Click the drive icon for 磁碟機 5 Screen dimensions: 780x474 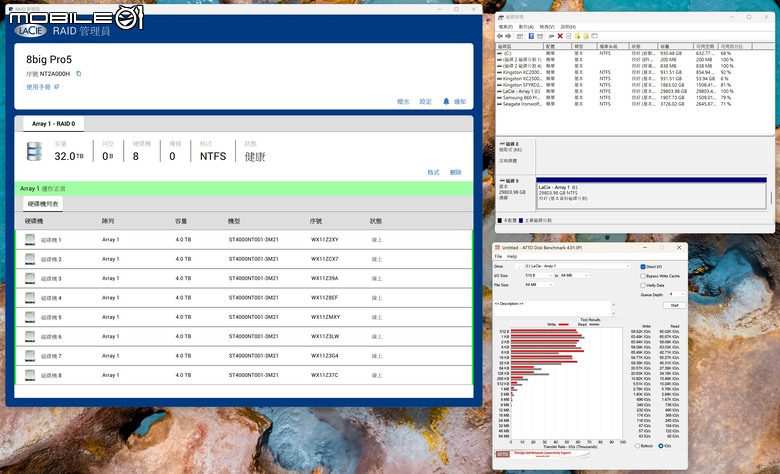[30, 317]
